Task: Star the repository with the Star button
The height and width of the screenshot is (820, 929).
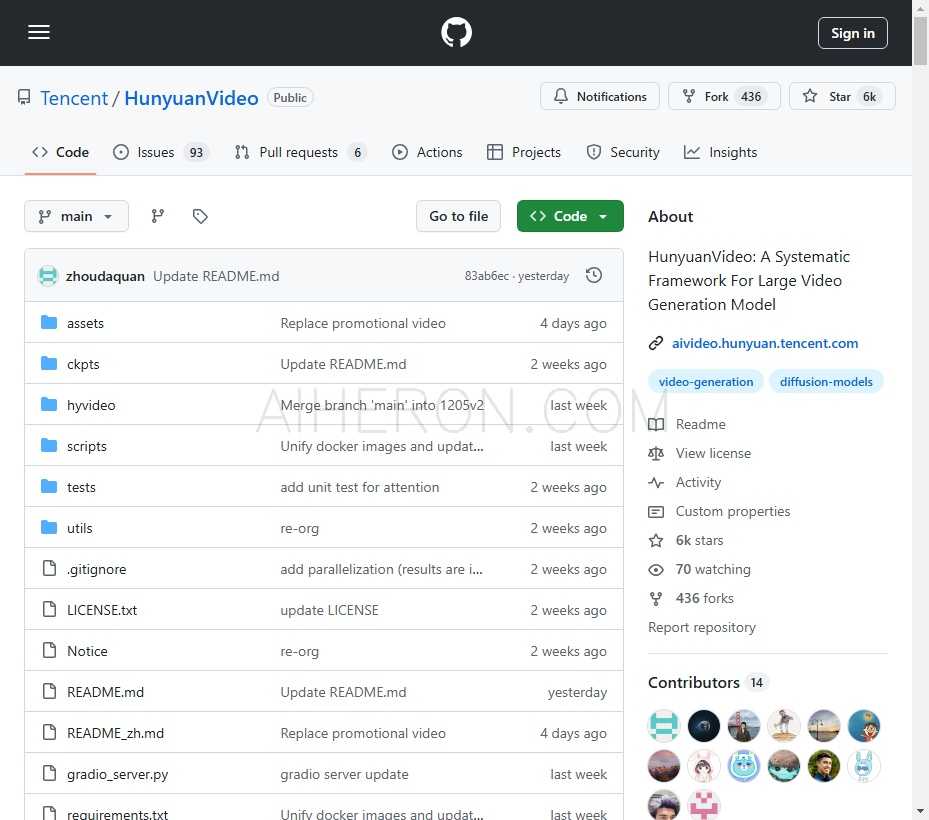Action: coord(842,97)
